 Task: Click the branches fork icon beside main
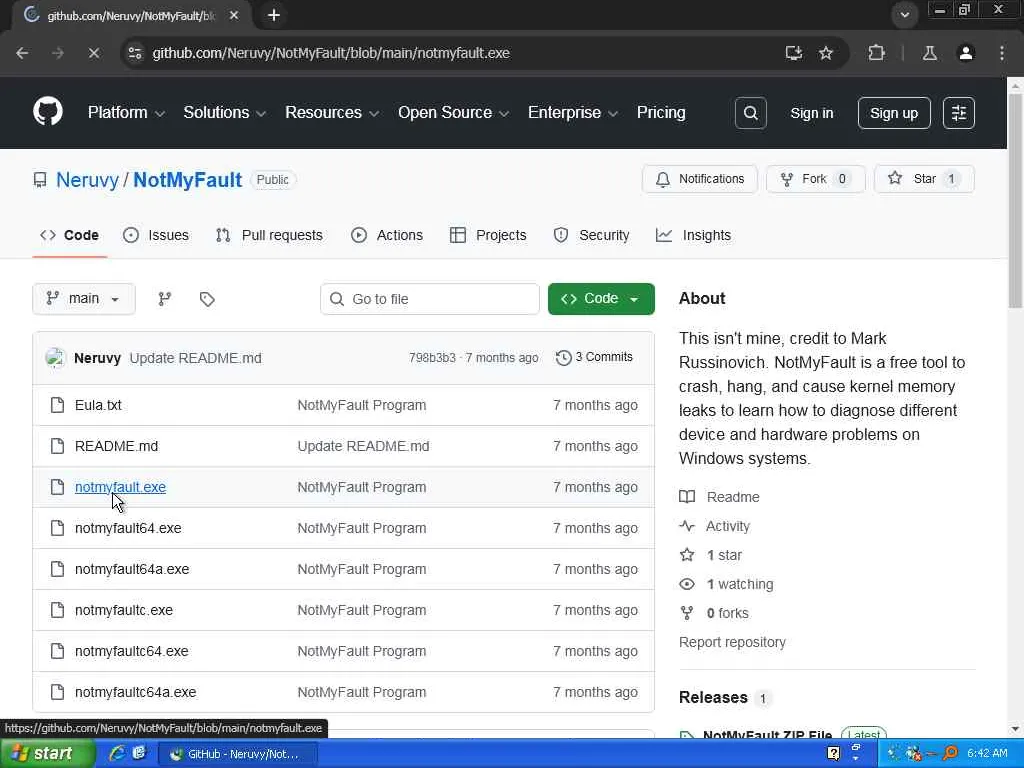click(x=165, y=299)
